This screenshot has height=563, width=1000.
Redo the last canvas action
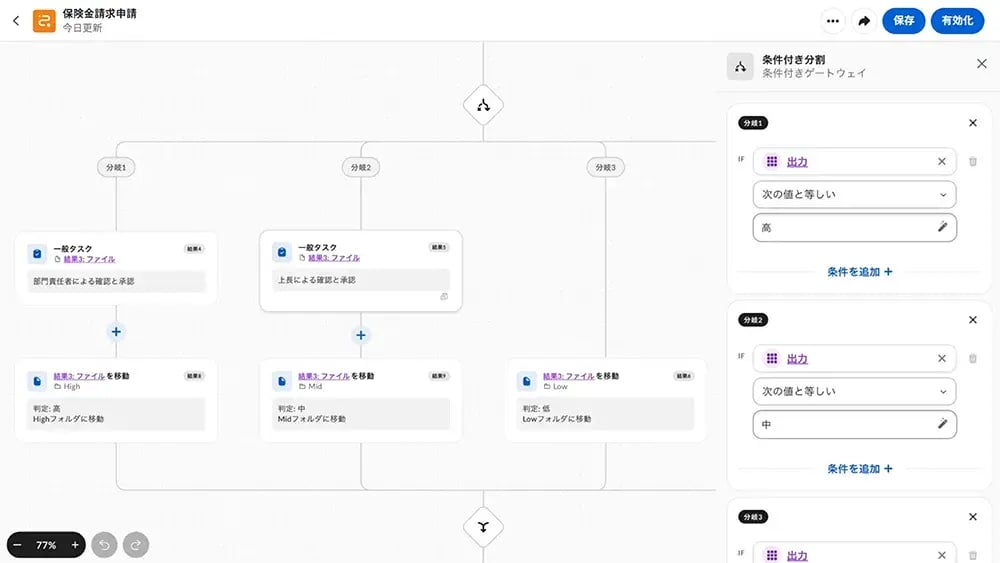tap(136, 545)
